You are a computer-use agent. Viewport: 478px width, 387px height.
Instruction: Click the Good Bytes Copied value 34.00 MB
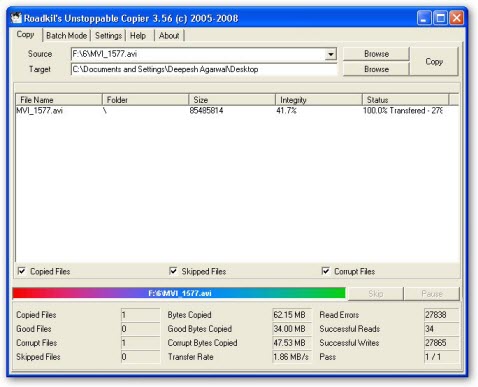point(292,329)
